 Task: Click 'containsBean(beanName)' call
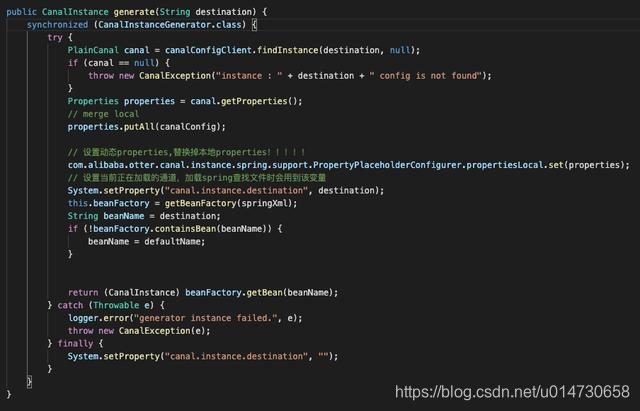pyautogui.click(x=211, y=229)
